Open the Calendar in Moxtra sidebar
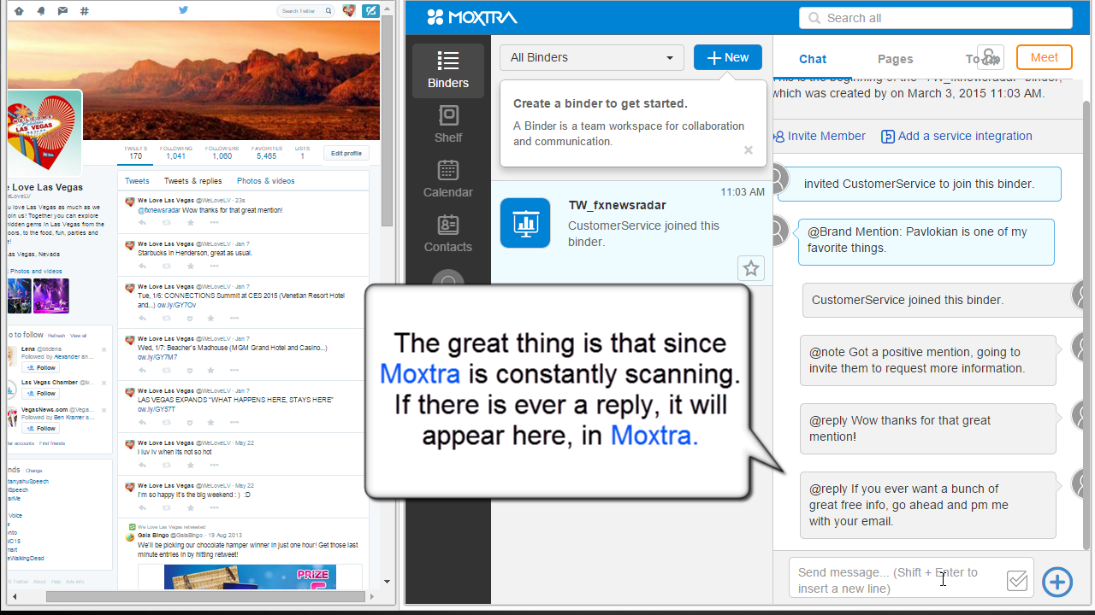The width and height of the screenshot is (1095, 615). [x=448, y=179]
